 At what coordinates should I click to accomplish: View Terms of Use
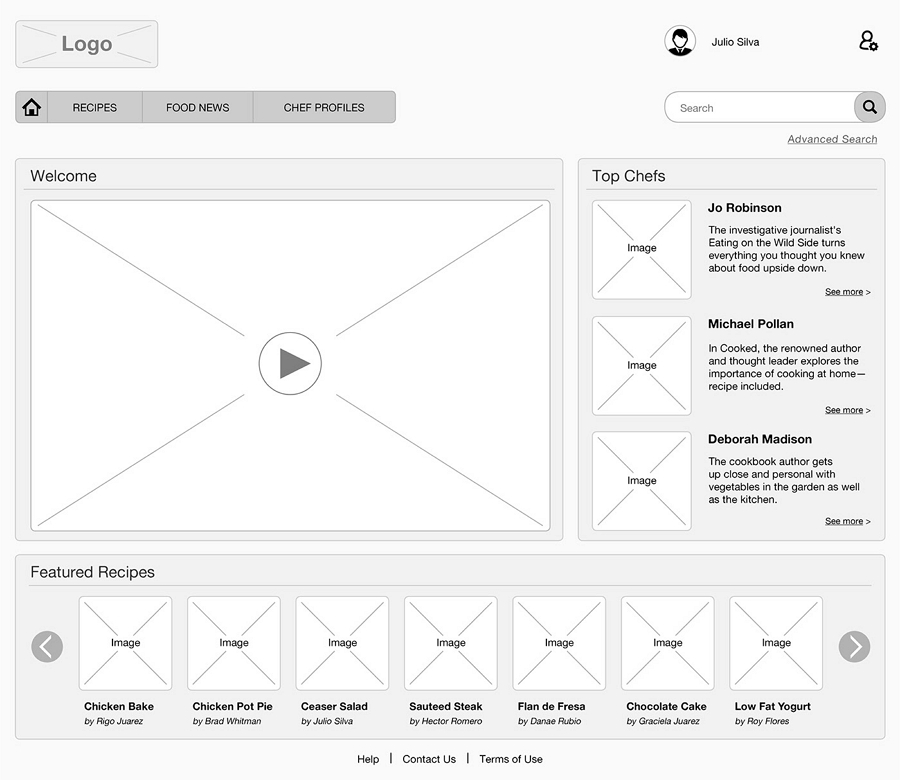(x=510, y=759)
